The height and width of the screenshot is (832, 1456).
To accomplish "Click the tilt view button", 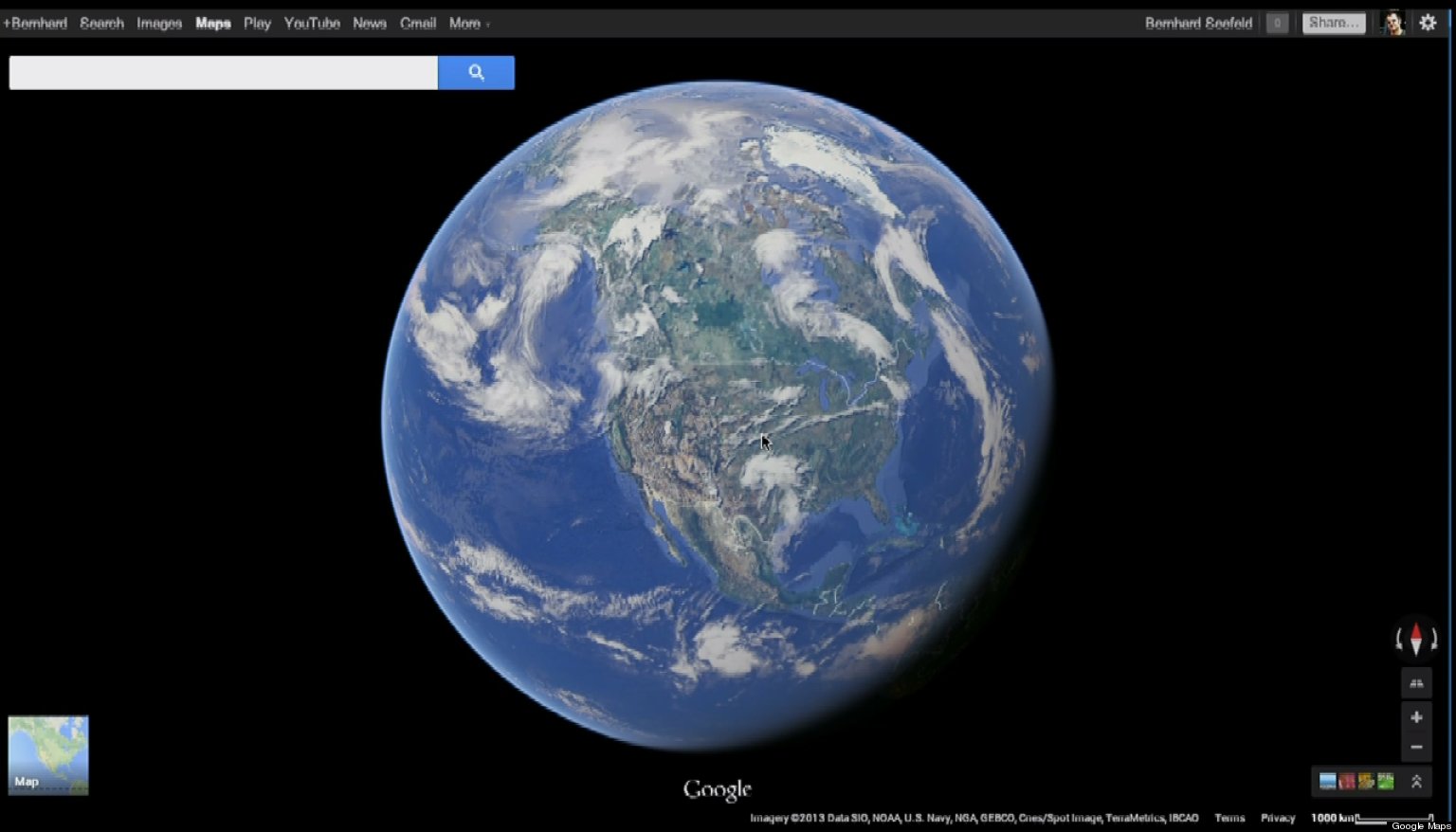I will pos(1416,683).
